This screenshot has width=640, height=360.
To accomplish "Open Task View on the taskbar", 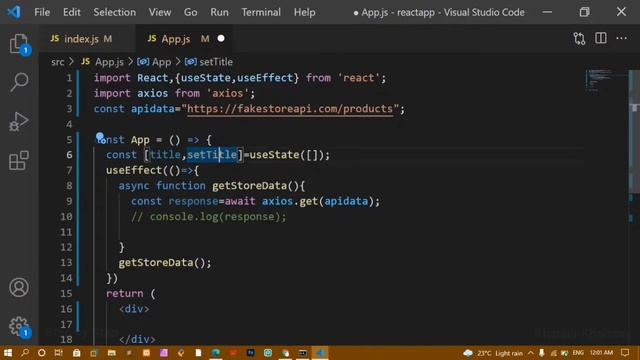I will 59,353.
